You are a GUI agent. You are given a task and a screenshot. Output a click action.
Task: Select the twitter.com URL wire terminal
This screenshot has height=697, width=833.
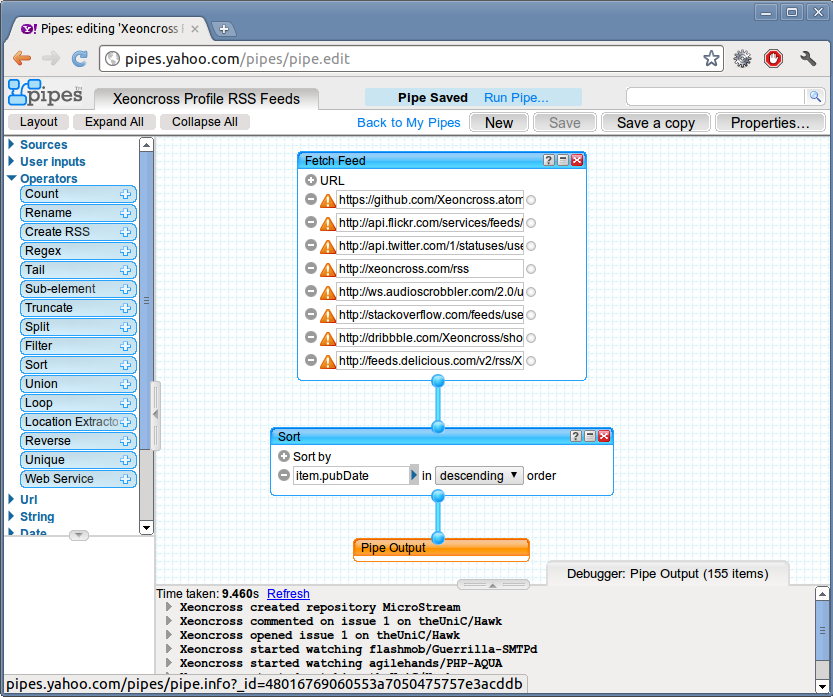pos(531,246)
